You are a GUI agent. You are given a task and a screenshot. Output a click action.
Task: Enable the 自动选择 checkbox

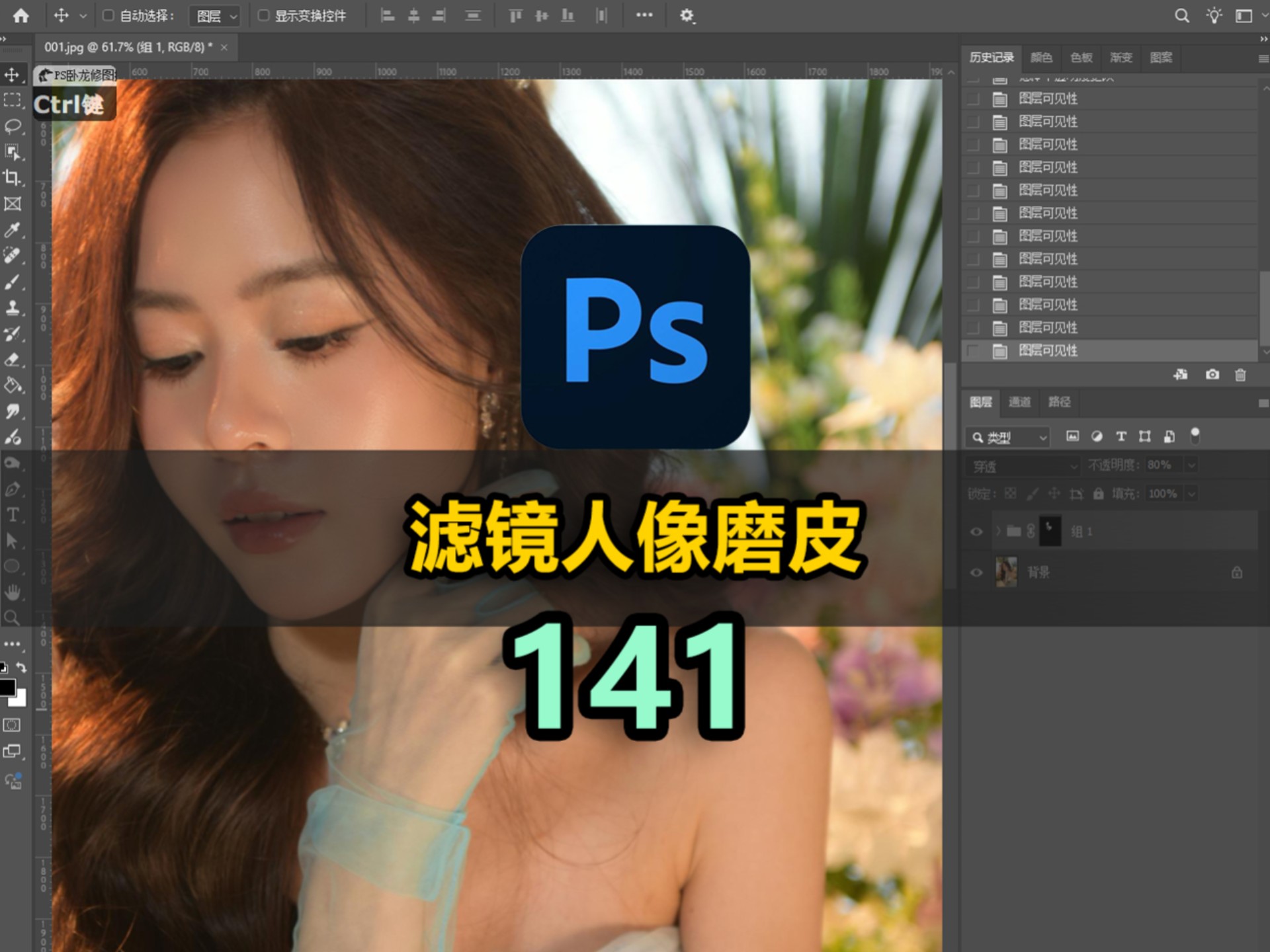click(108, 15)
